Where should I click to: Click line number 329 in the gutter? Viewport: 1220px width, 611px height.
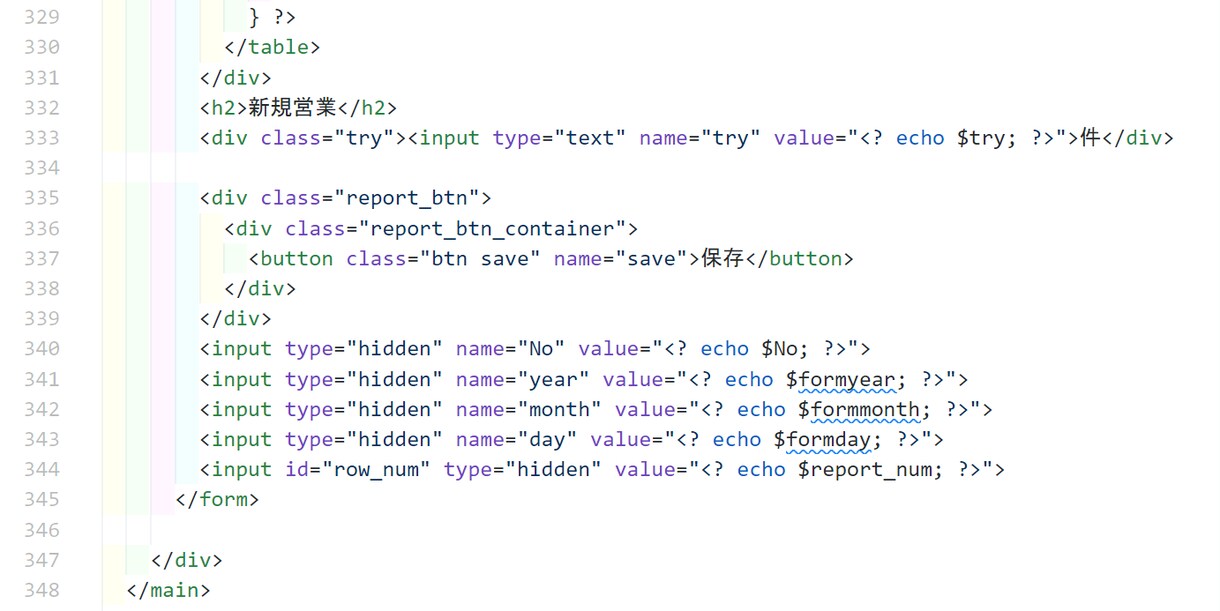42,17
